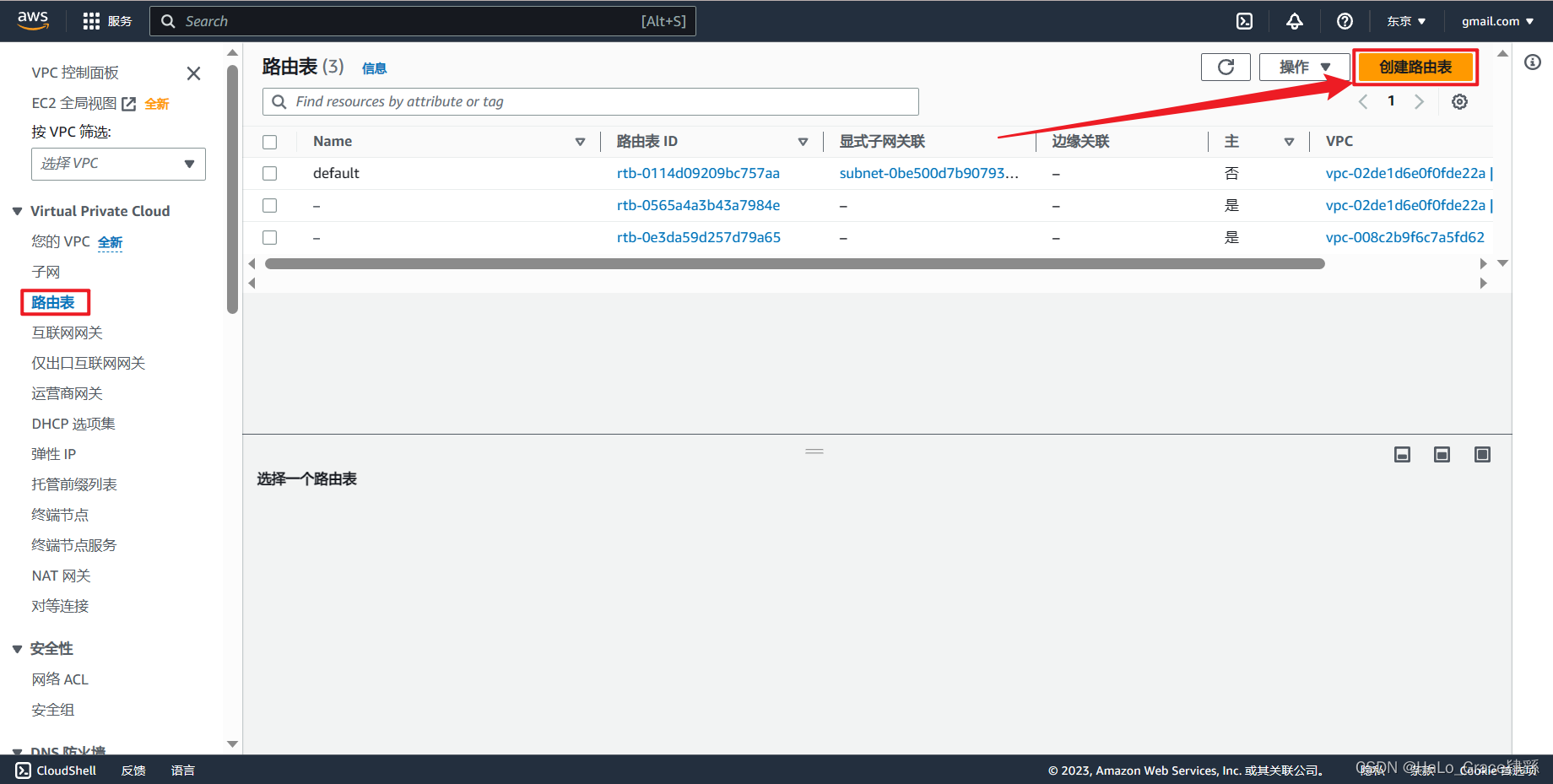Image resolution: width=1553 pixels, height=784 pixels.
Task: Open the info panel icon
Action: coord(1533,62)
